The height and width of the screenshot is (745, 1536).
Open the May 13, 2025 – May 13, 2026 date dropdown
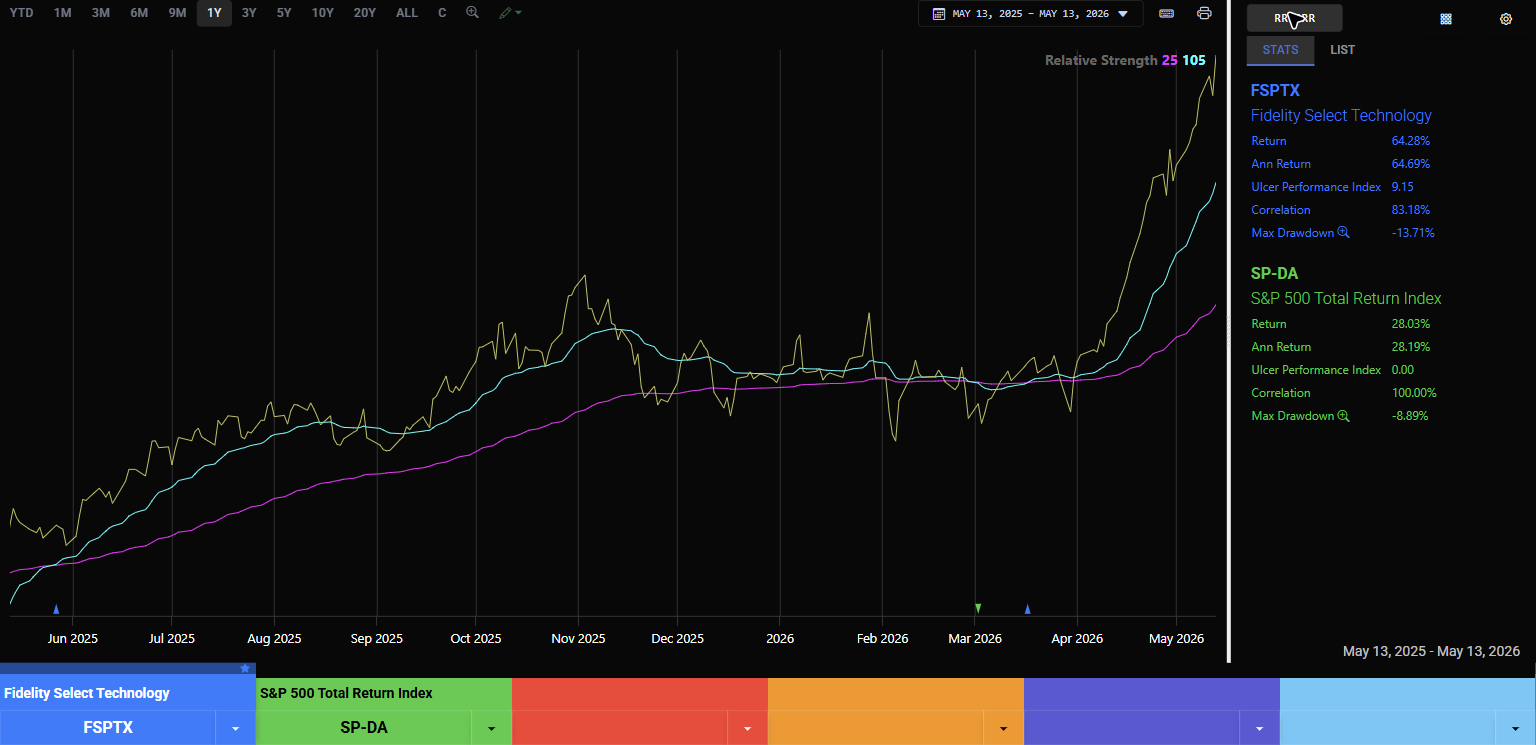tap(1030, 14)
